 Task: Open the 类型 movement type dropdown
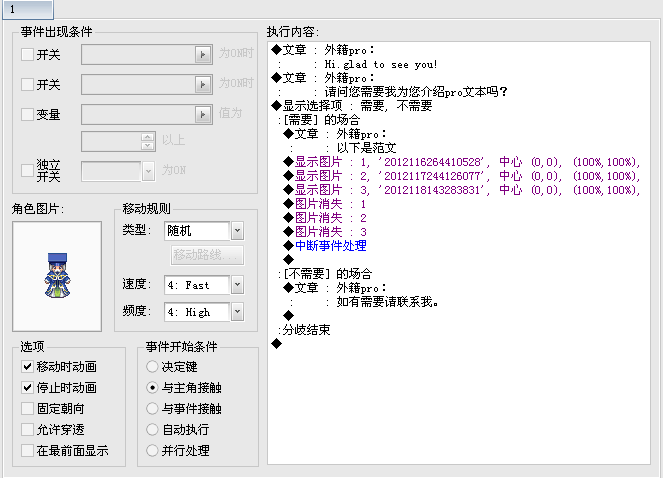pyautogui.click(x=237, y=231)
